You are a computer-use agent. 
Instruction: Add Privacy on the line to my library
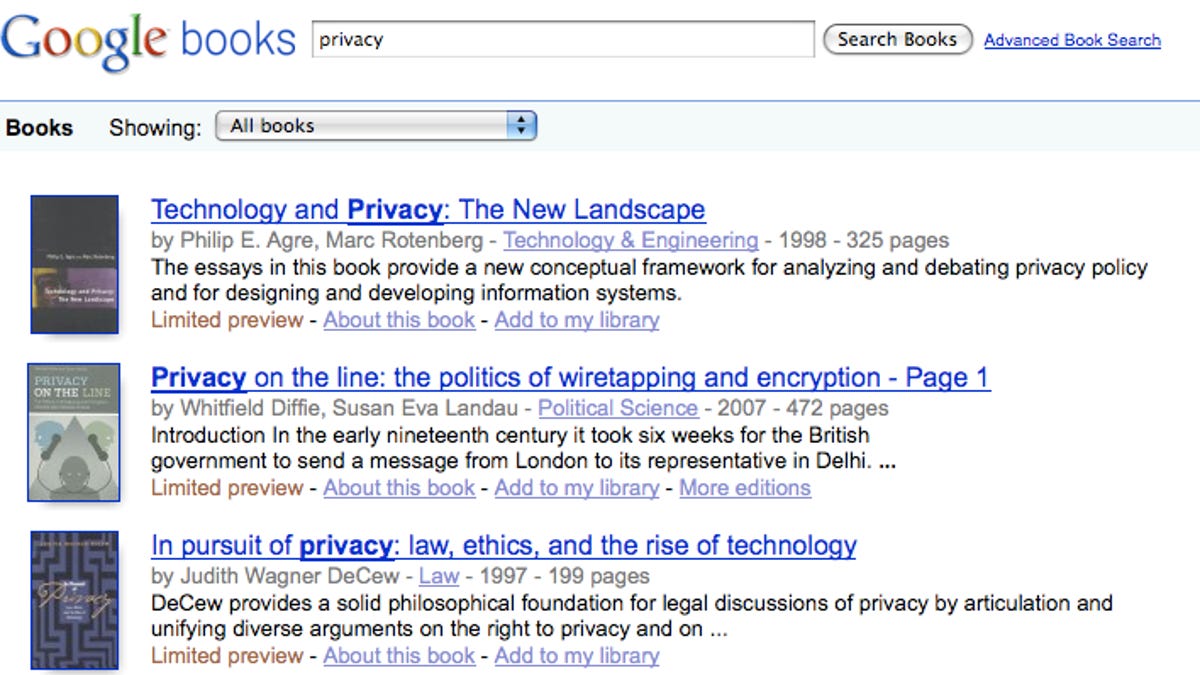coord(577,488)
